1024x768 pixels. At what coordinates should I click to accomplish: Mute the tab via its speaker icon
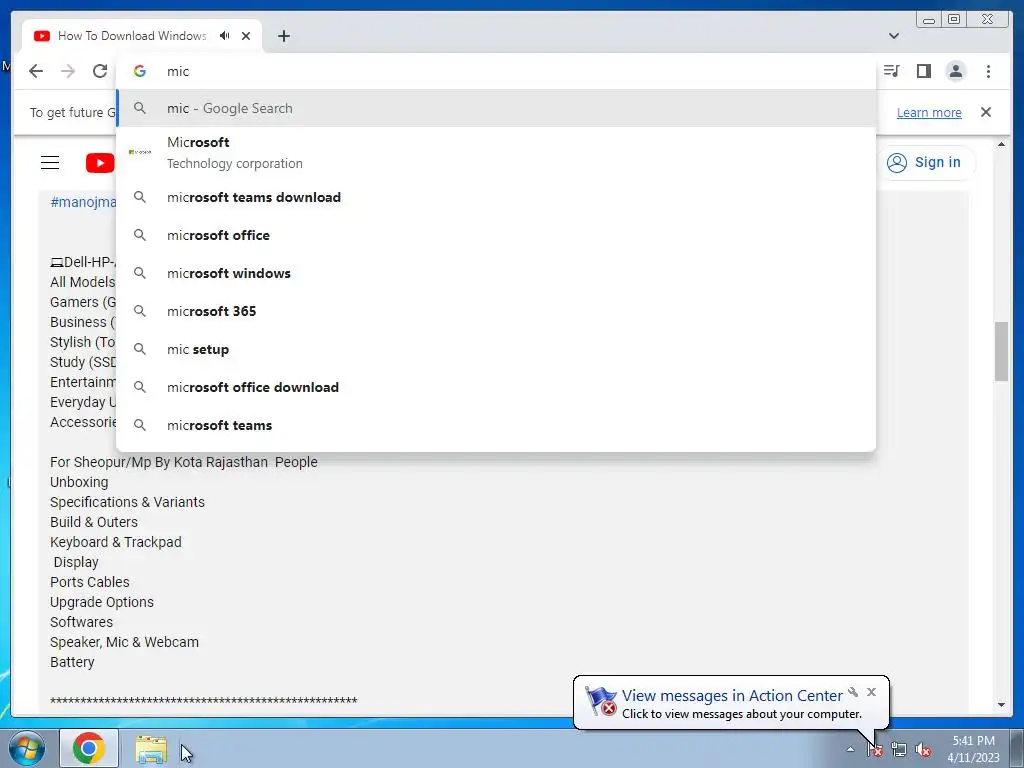pyautogui.click(x=225, y=36)
